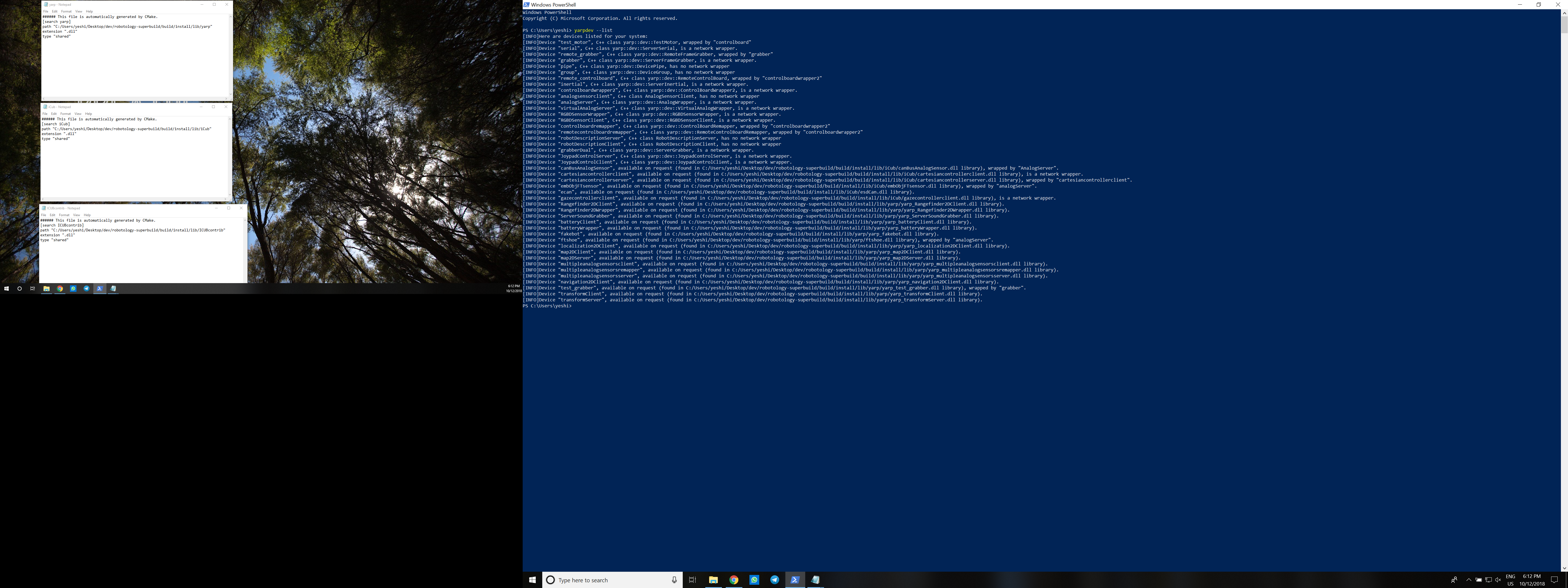Open Format menu in ICUBcontrib Notepad window
1568x588 pixels.
click(x=64, y=215)
